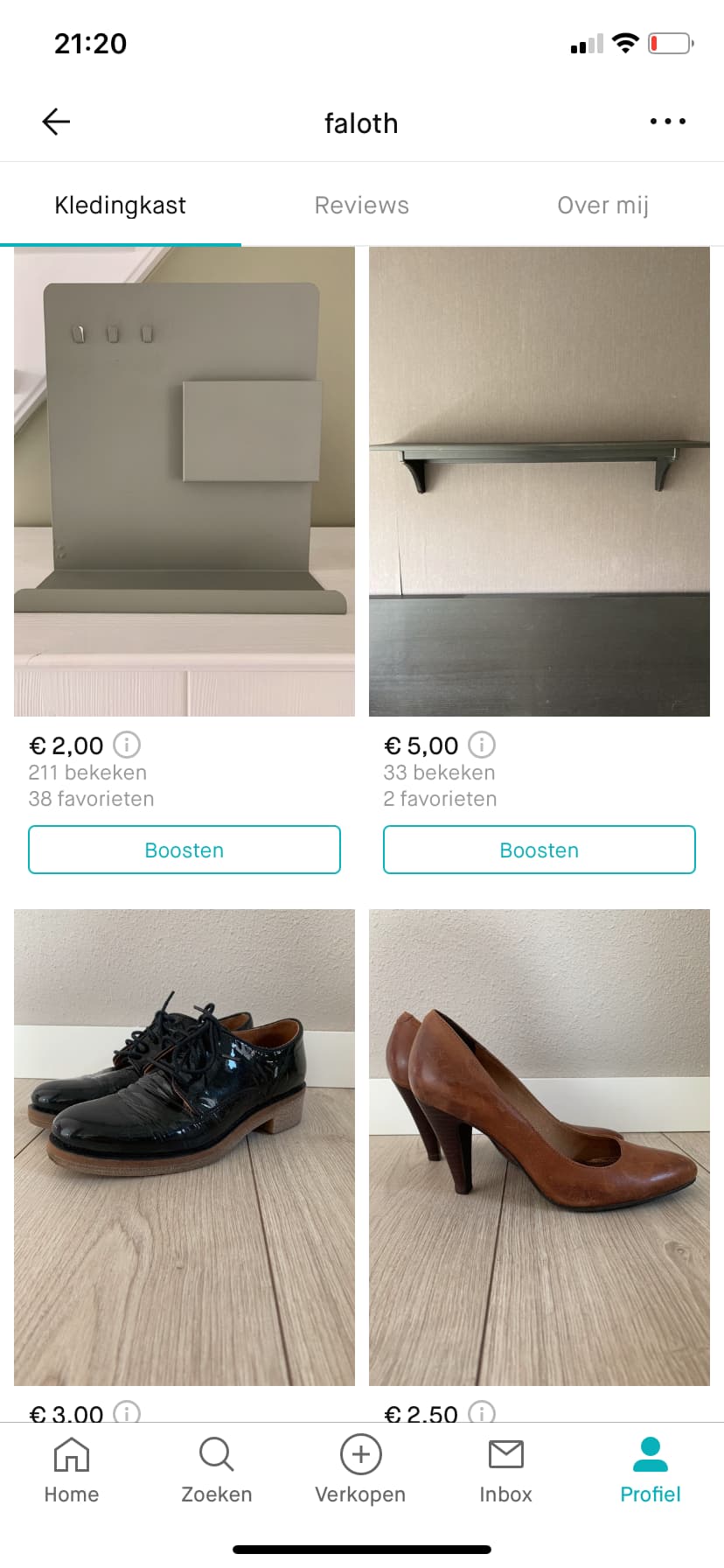Switch to the Reviews tab
Screen dimensions: 724x1568
pos(361,205)
